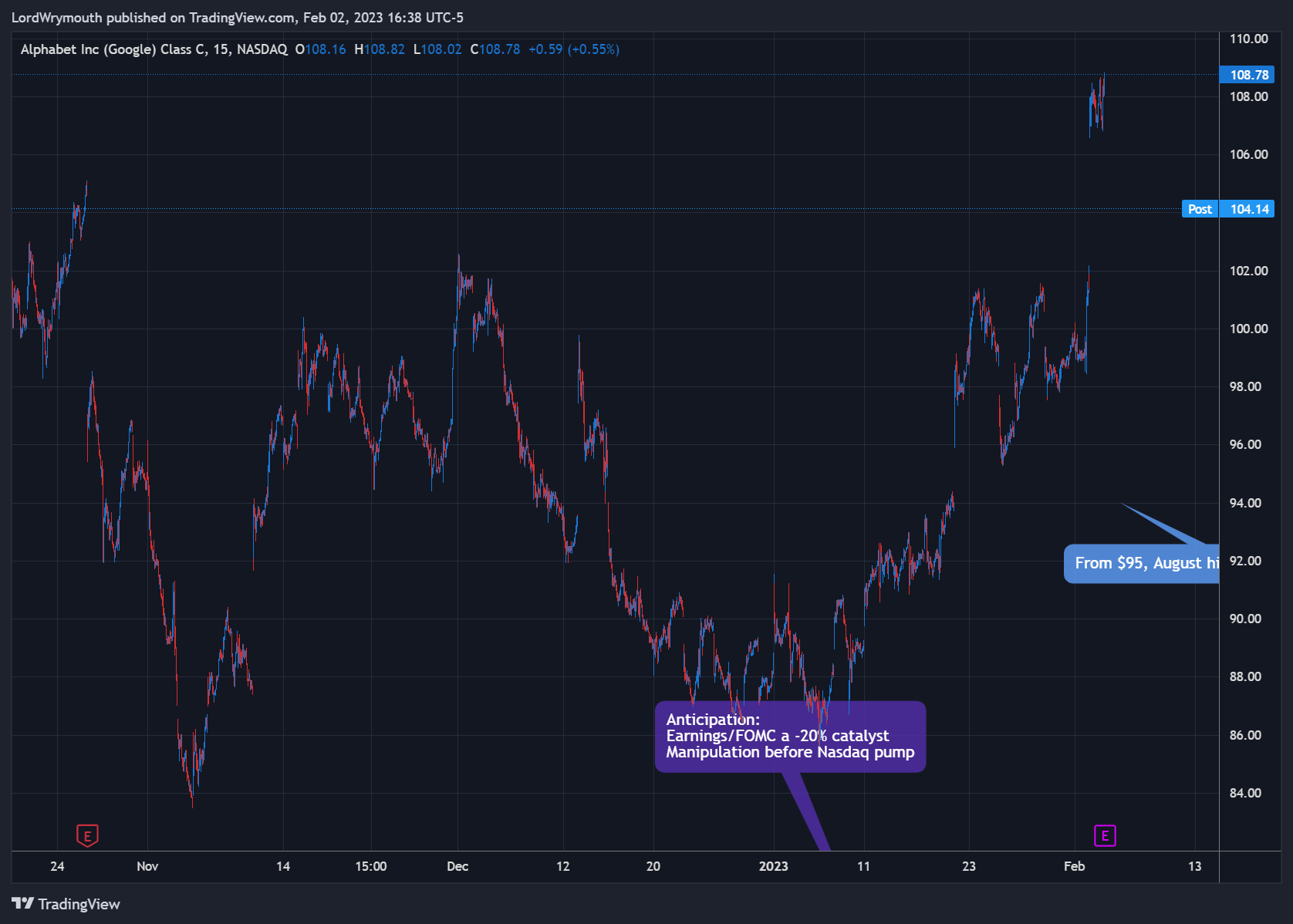Click the low value L108.02

tap(437, 49)
